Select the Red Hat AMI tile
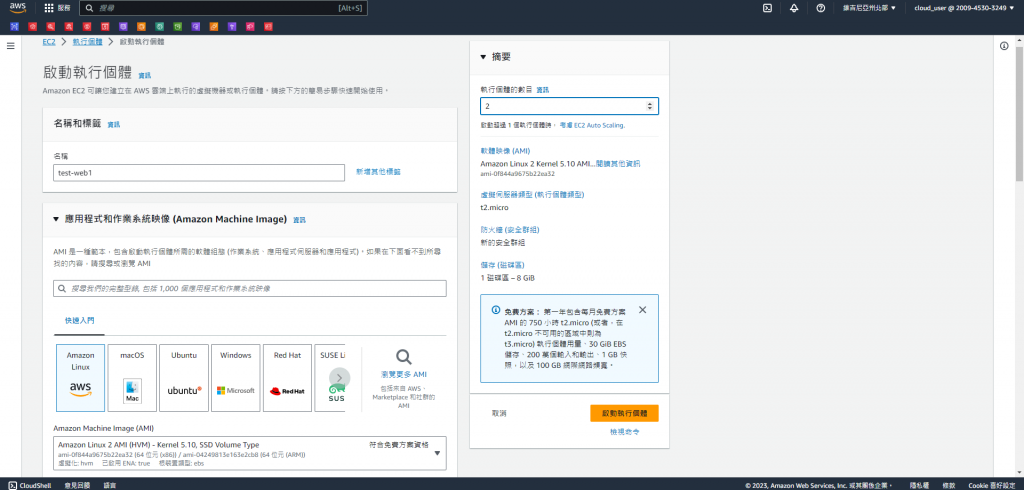Viewport: 1024px width, 490px height. pyautogui.click(x=287, y=378)
